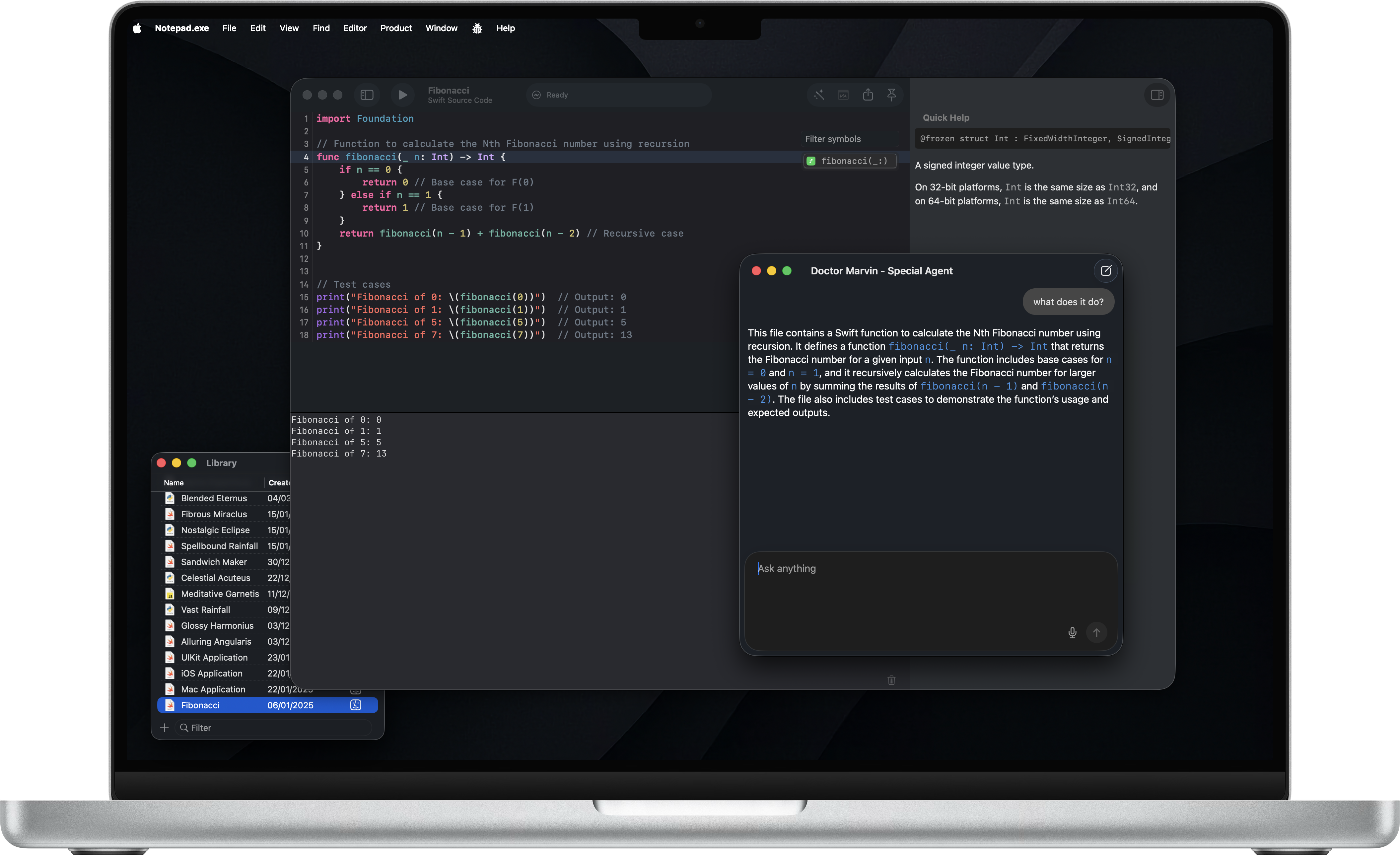Click Finder-face icon on Fibonacci row
This screenshot has width=1400, height=855.
pos(356,705)
